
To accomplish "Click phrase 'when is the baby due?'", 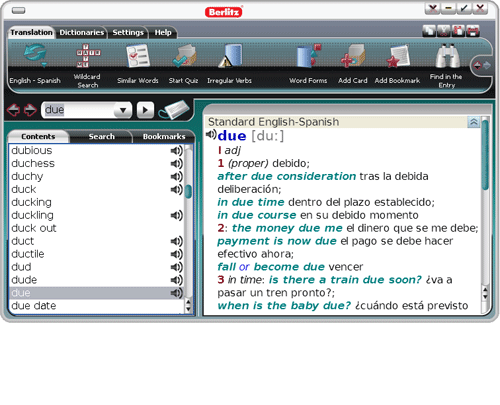I will [284, 306].
